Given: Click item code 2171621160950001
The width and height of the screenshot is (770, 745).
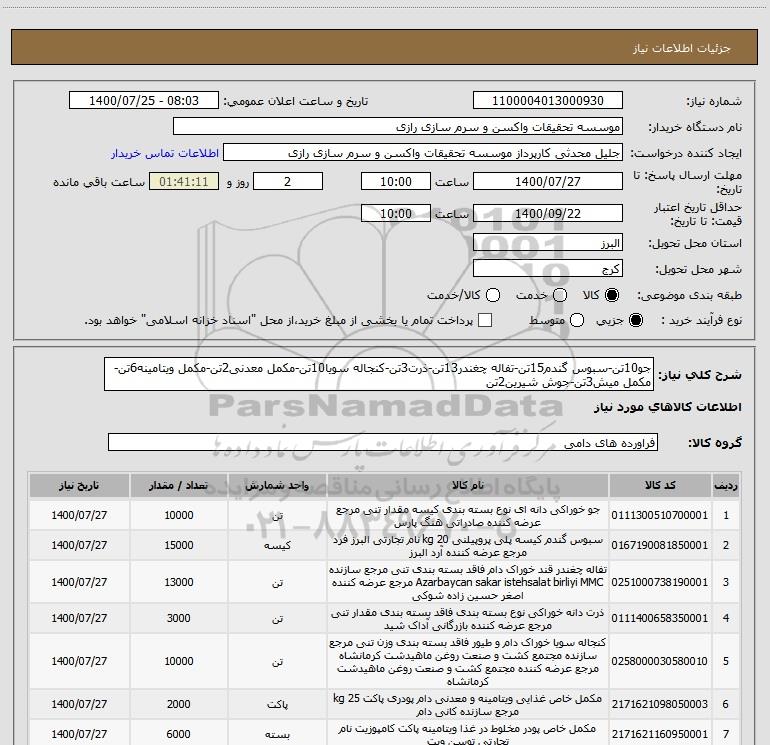Looking at the screenshot, I should pos(660,734).
